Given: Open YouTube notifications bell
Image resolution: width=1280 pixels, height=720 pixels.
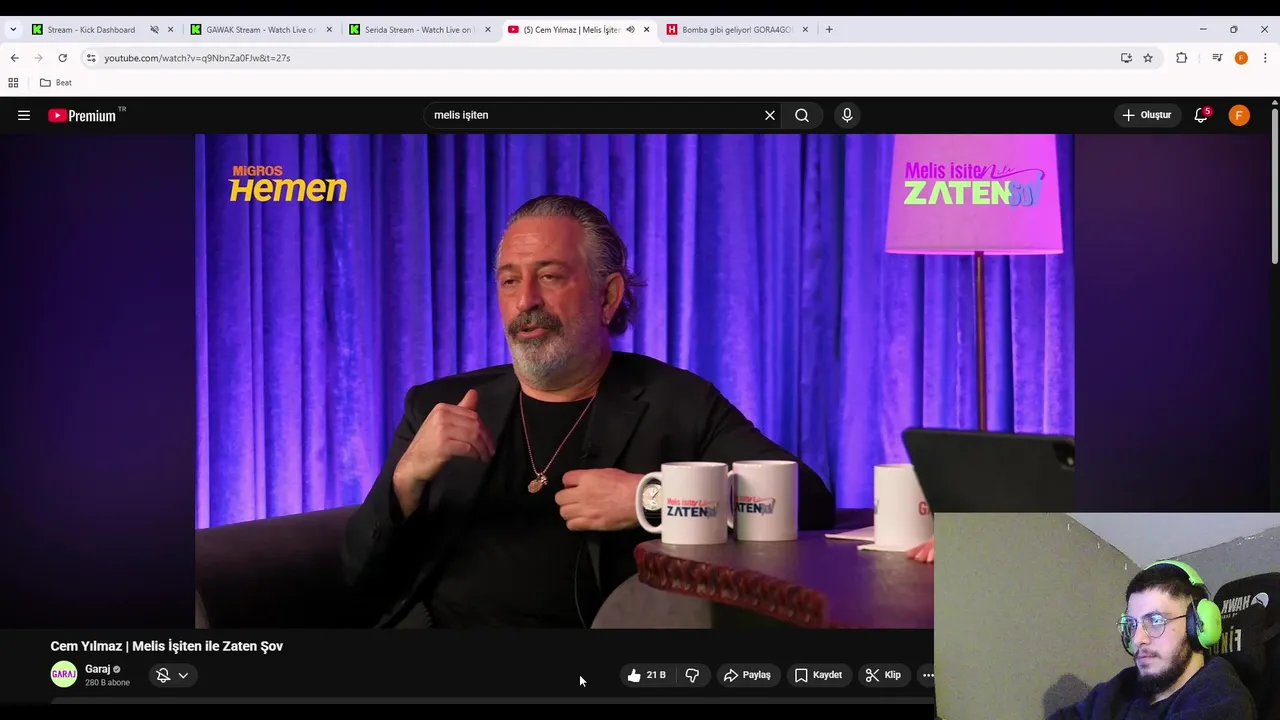Looking at the screenshot, I should point(1201,115).
